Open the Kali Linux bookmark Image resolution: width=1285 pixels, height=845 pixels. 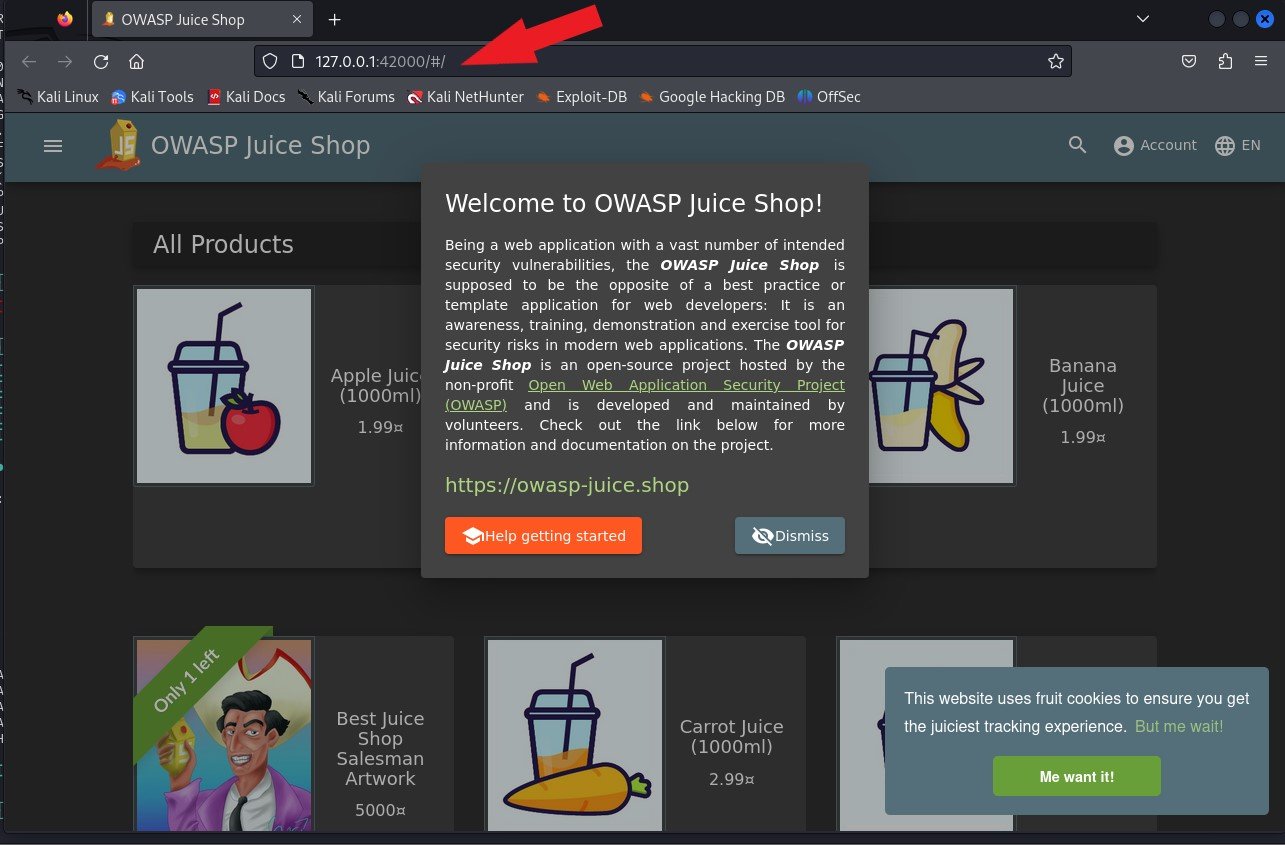click(x=58, y=97)
